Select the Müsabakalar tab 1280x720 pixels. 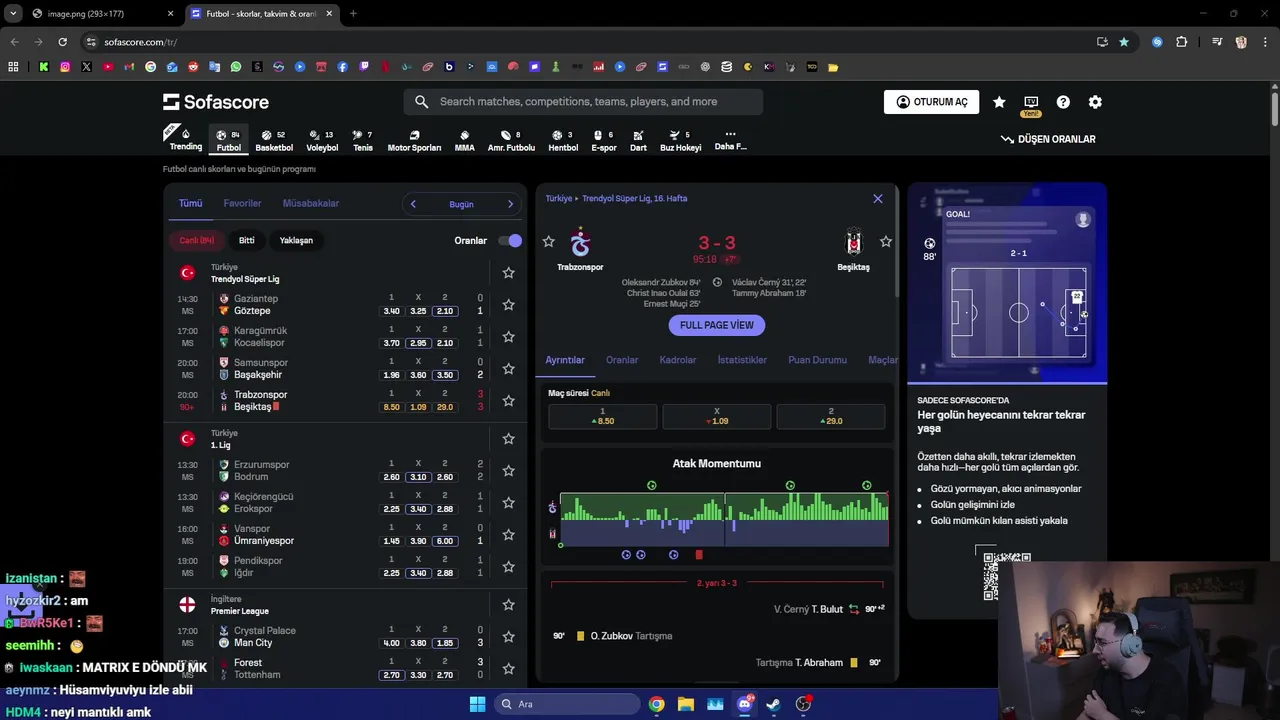(311, 203)
